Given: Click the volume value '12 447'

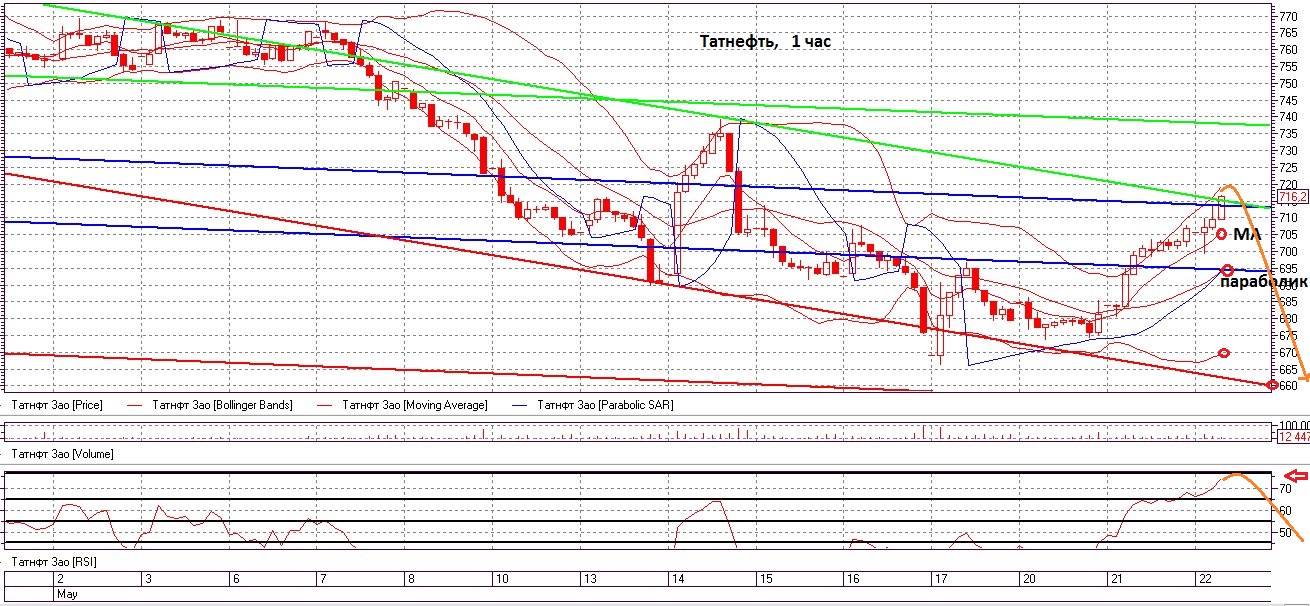Looking at the screenshot, I should pos(1294,437).
